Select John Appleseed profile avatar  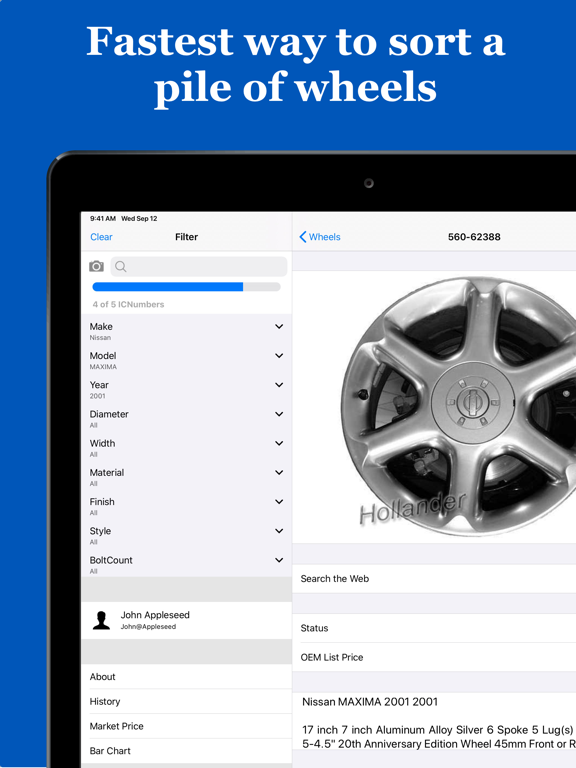101,620
